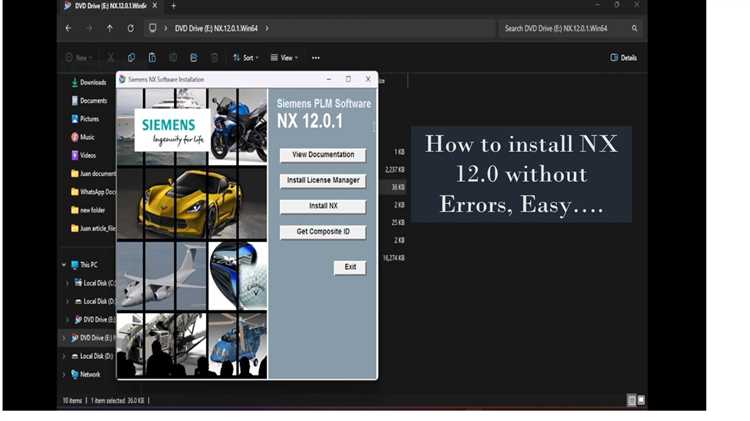Open Downloads in sidebar
This screenshot has height=421, width=750.
point(88,83)
